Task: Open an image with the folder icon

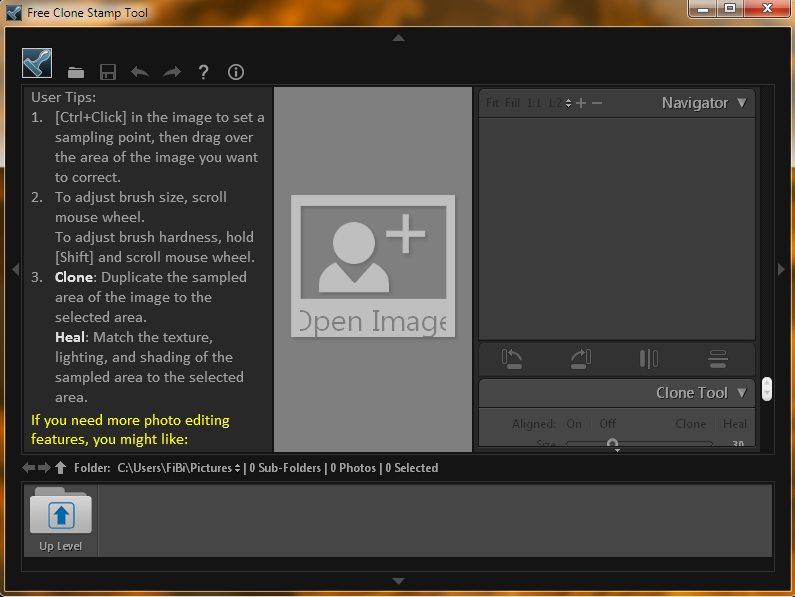Action: tap(76, 72)
